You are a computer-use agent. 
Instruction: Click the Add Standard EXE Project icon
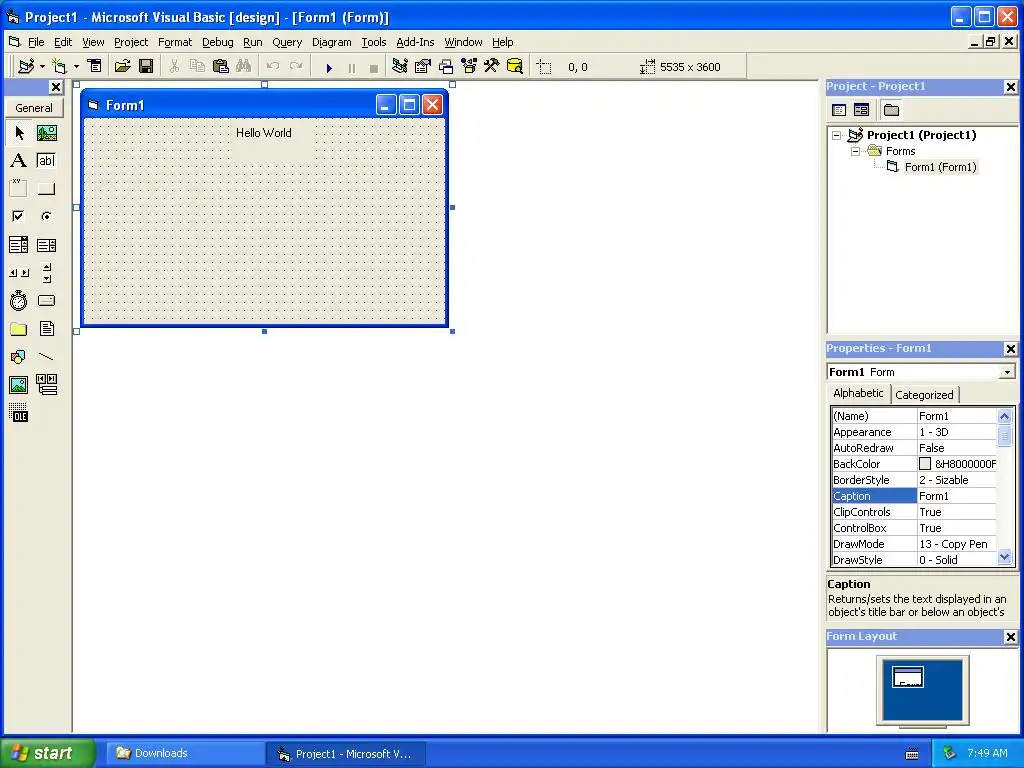[x=27, y=67]
